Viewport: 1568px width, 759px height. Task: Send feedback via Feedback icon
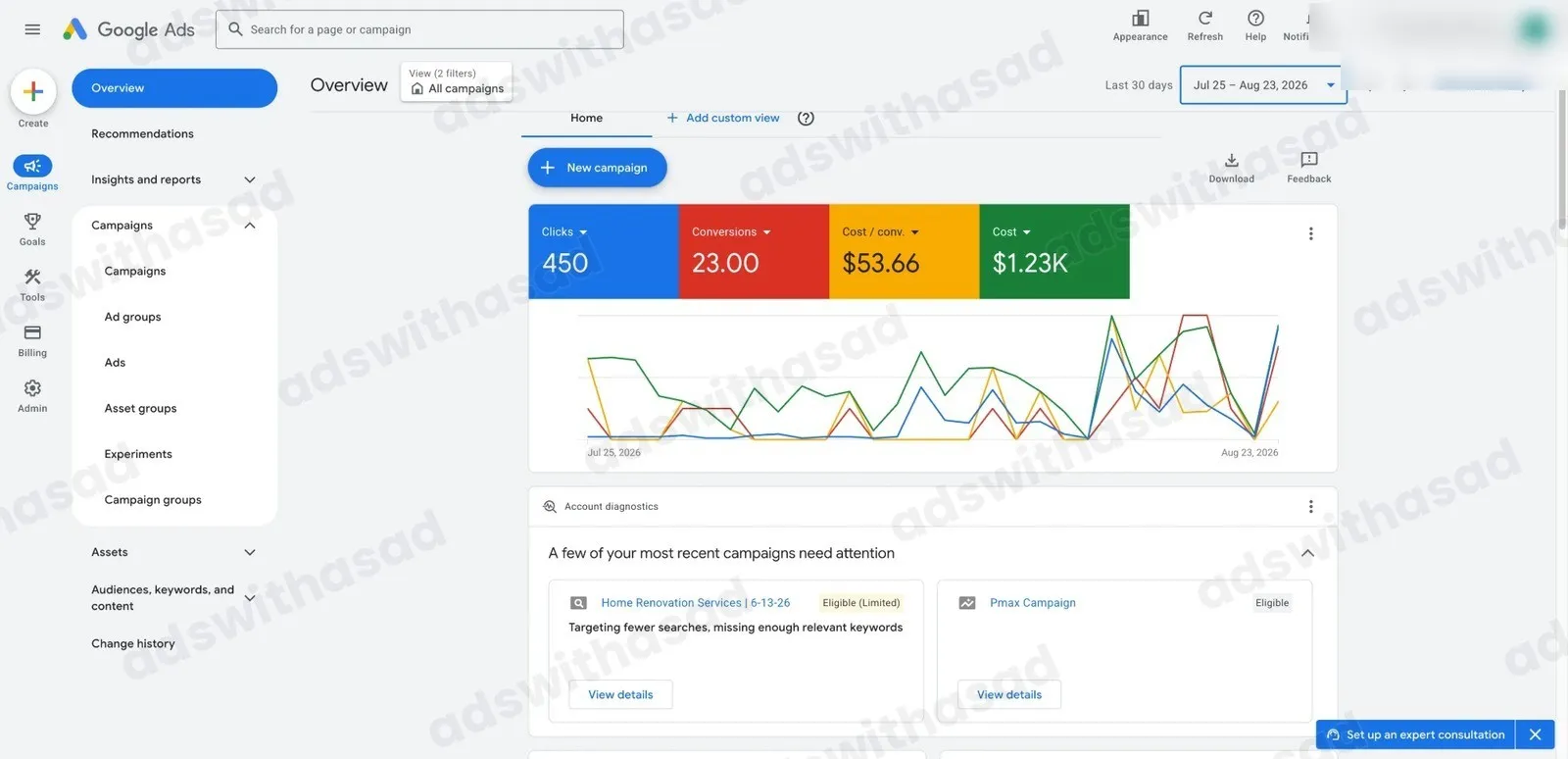[x=1308, y=168]
